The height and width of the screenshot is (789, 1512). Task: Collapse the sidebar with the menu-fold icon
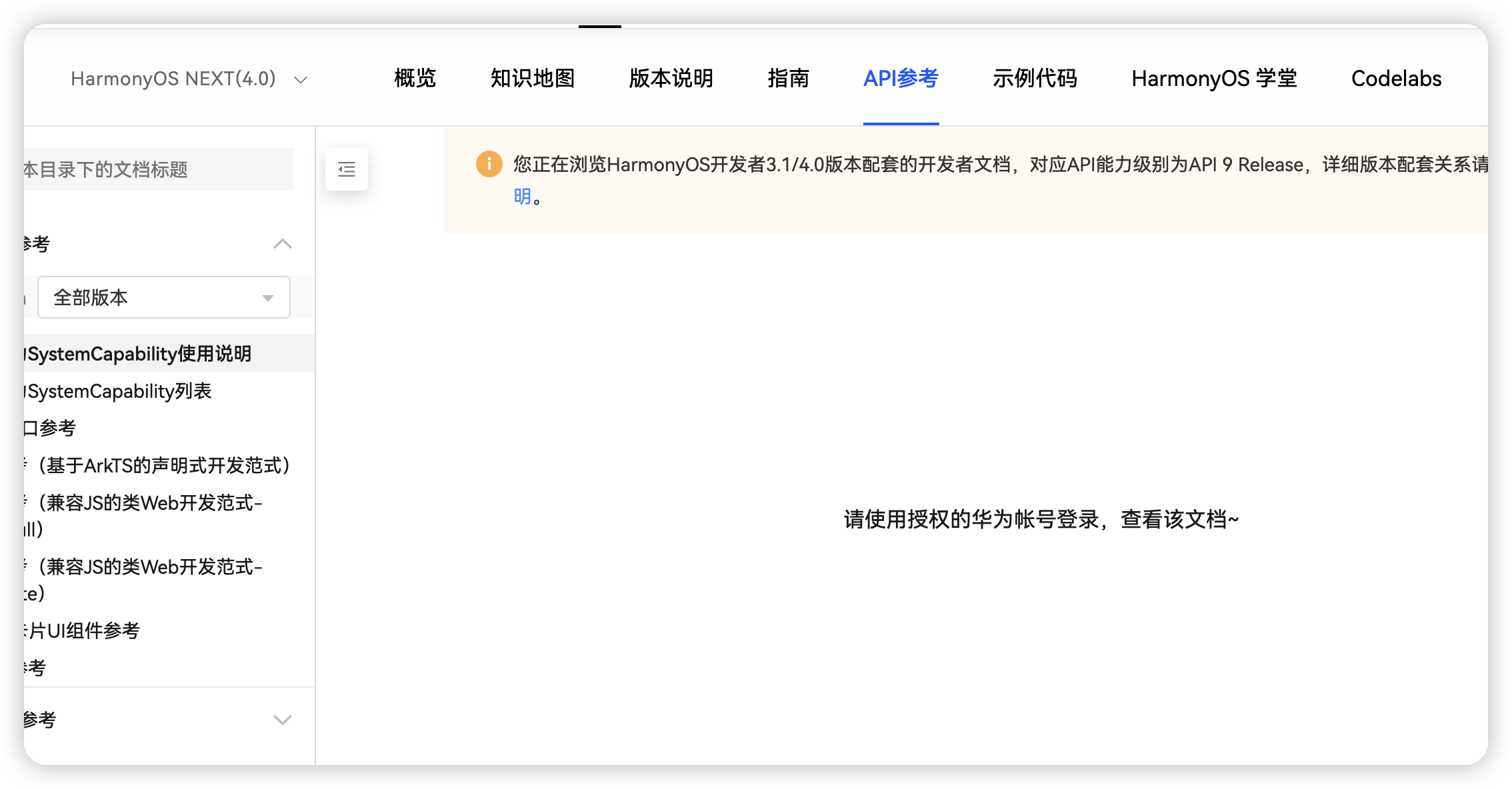pyautogui.click(x=347, y=169)
